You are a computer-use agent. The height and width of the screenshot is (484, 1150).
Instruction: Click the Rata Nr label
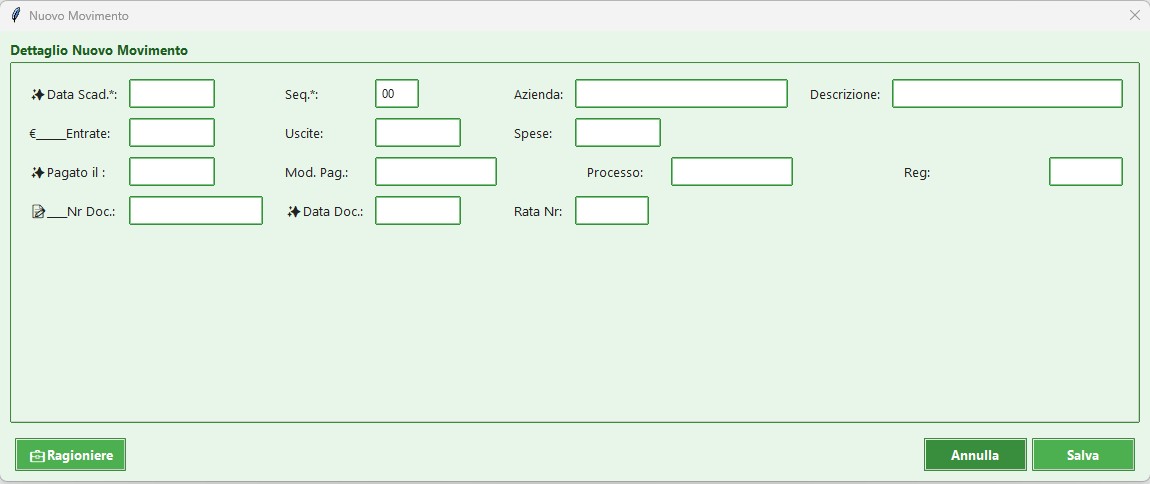click(x=538, y=212)
